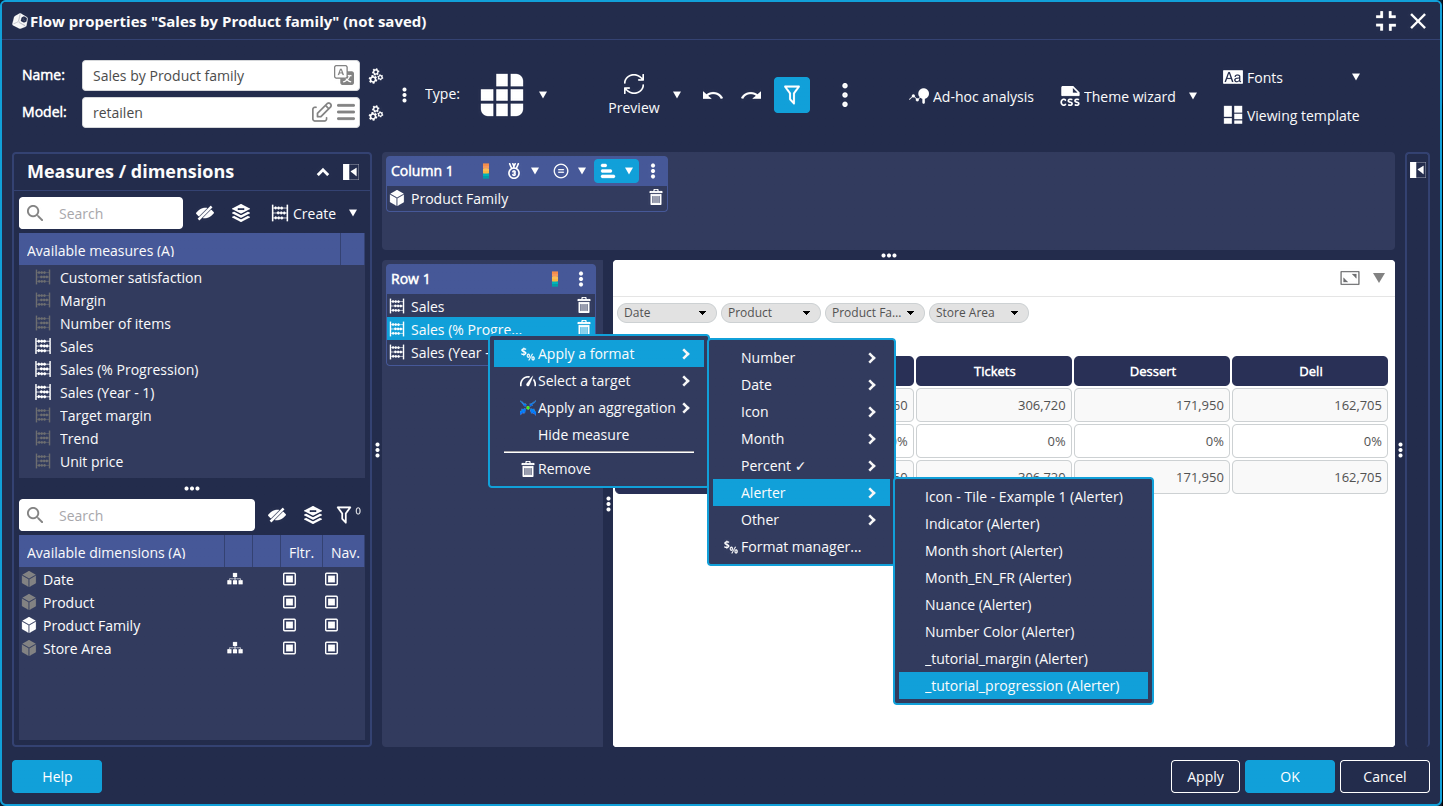
Task: Delete Product Family from Column 1
Action: click(x=656, y=199)
